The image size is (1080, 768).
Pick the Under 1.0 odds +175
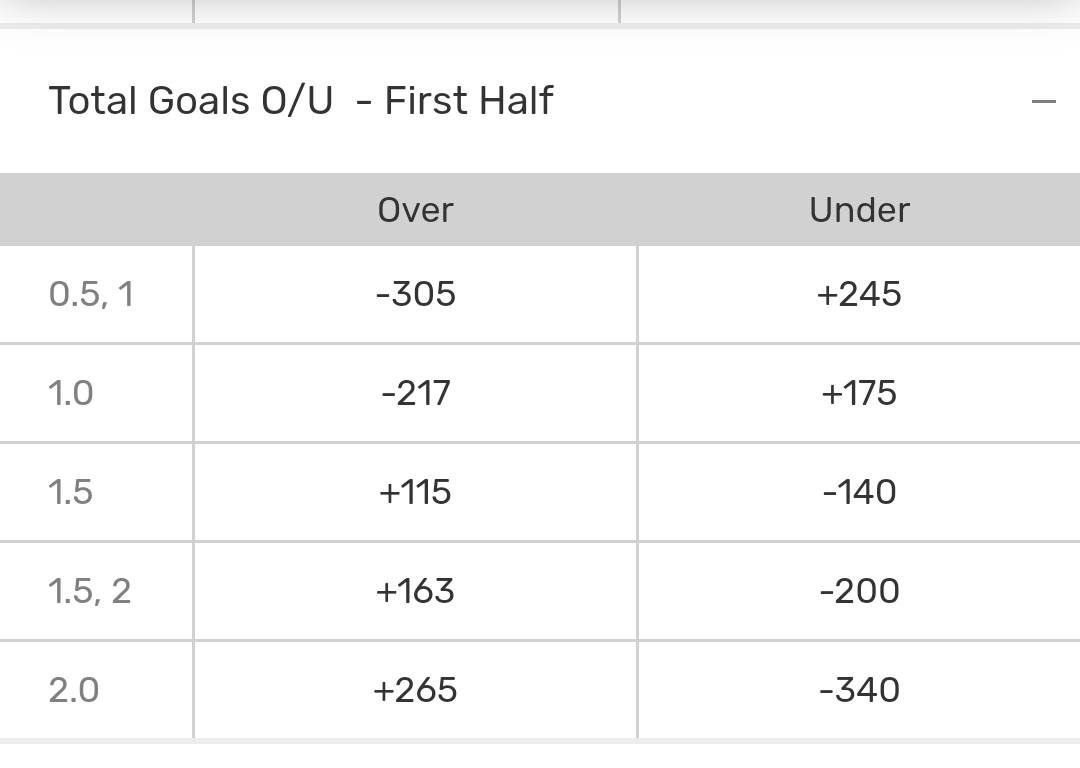pos(859,393)
